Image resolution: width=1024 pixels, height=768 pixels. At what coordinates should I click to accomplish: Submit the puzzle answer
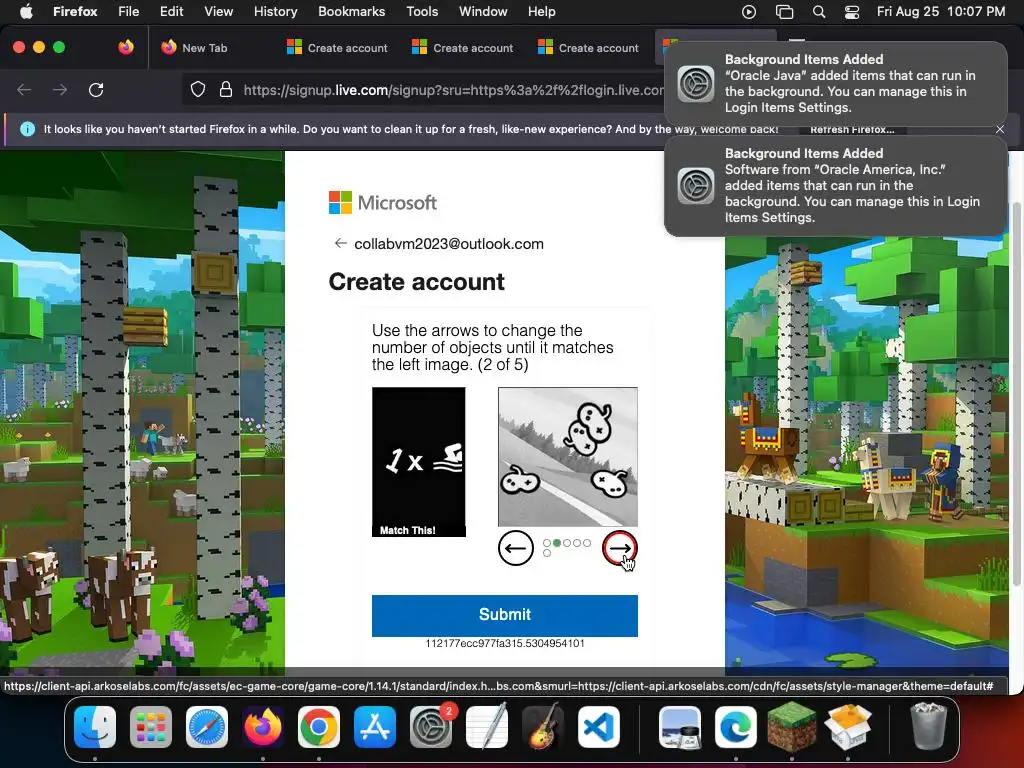(x=505, y=615)
